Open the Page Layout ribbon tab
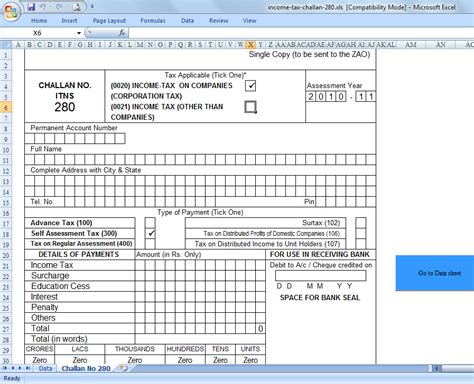Viewport: 474px width, 384px height. [109, 21]
